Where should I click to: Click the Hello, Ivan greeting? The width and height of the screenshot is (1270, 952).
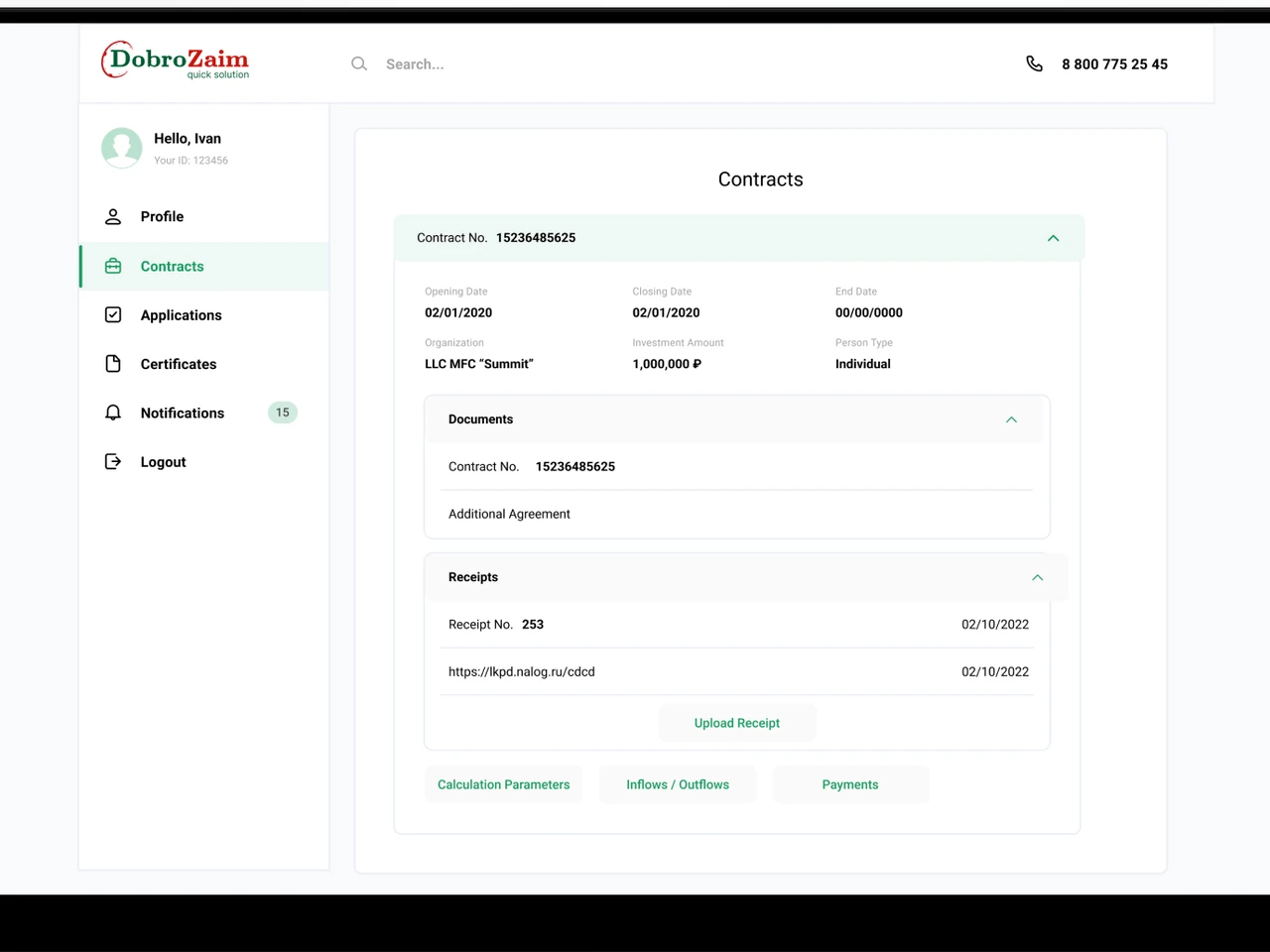click(x=188, y=139)
